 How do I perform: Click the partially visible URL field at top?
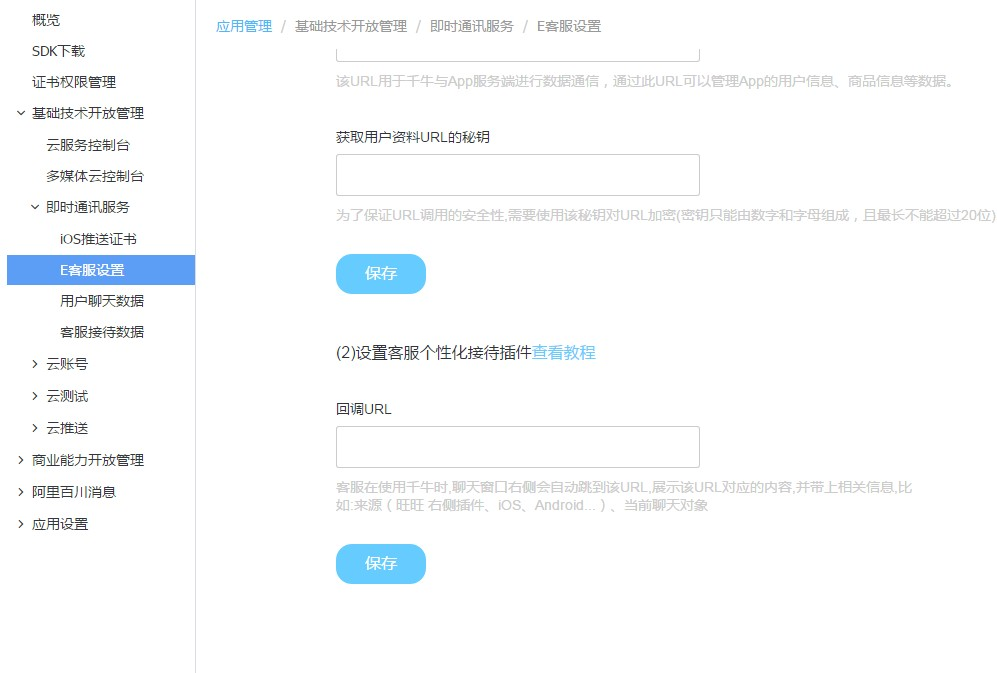[518, 55]
